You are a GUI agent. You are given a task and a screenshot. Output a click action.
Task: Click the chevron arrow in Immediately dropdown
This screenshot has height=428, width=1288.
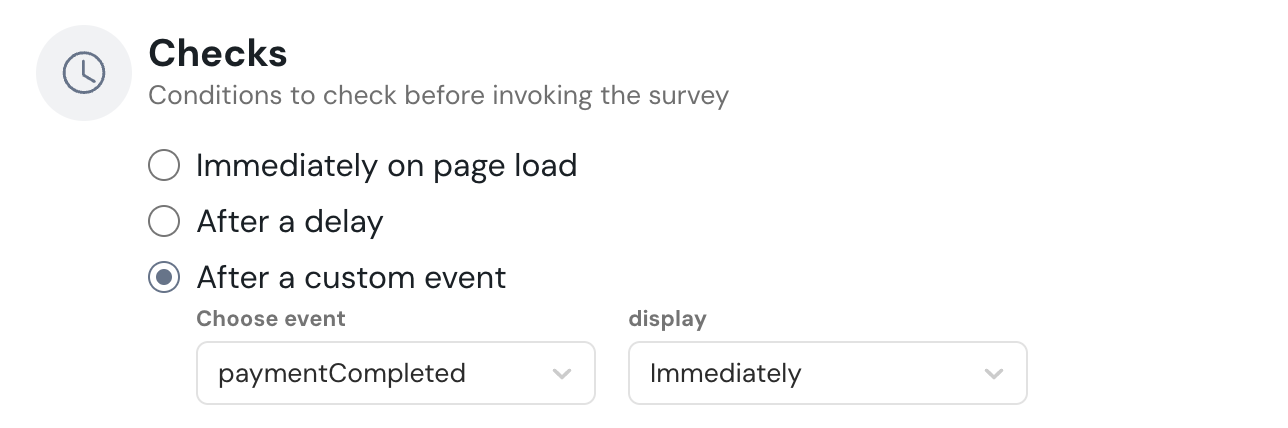[994, 374]
